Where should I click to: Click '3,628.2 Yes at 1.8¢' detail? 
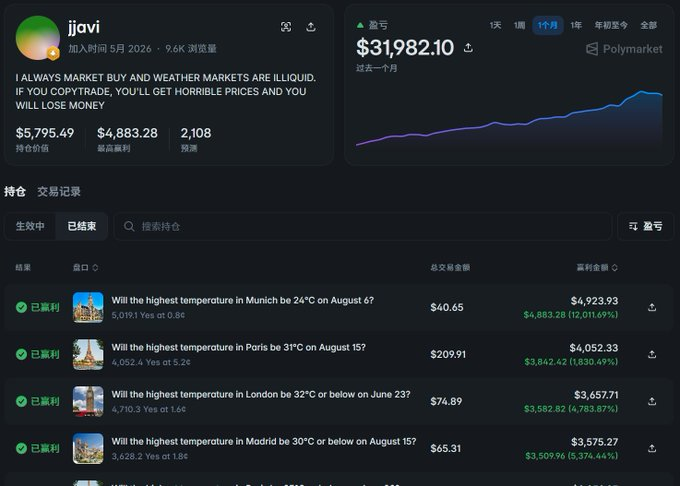pos(150,456)
